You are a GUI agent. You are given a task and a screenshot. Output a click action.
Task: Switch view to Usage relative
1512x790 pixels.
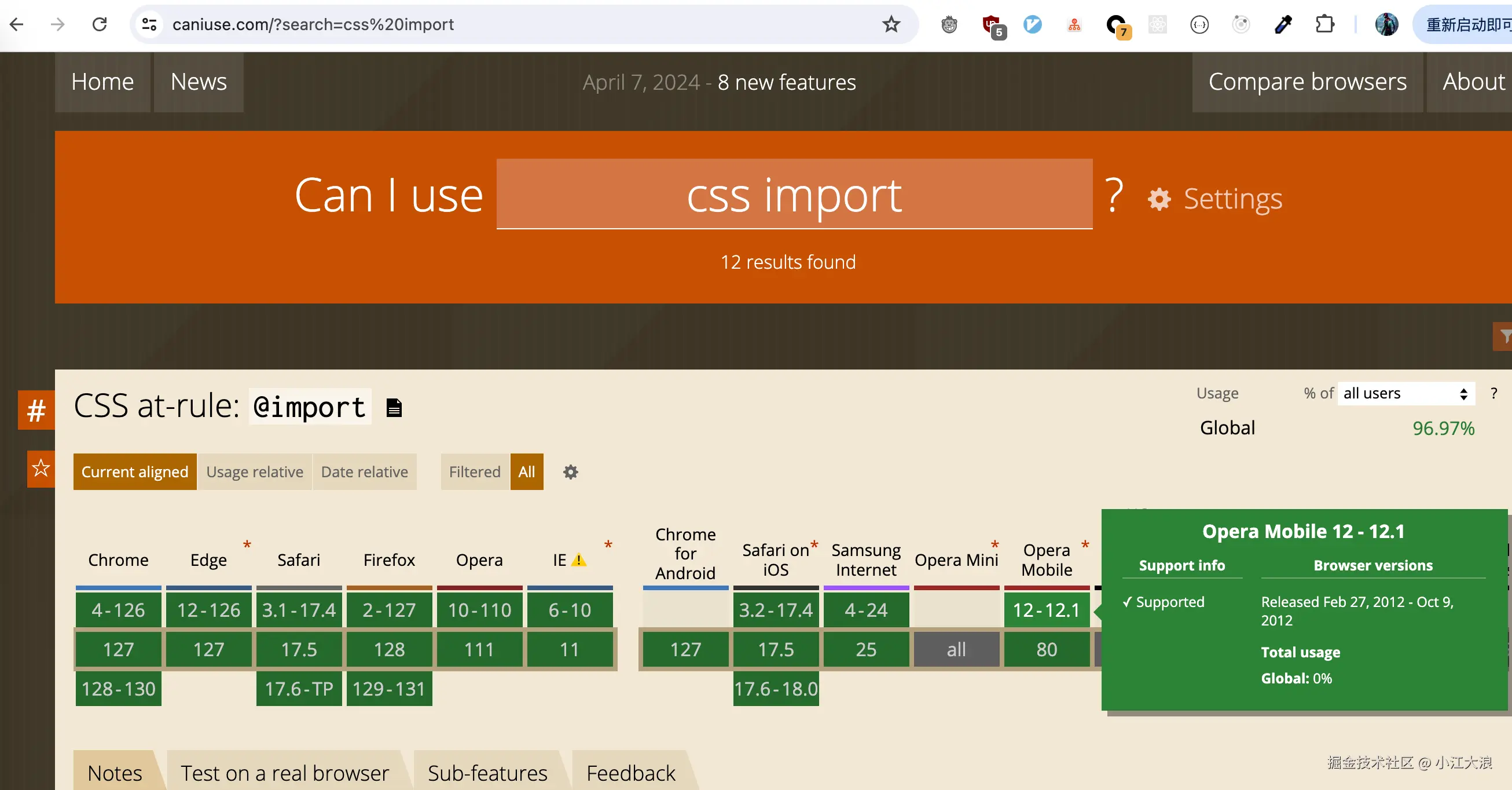click(254, 471)
